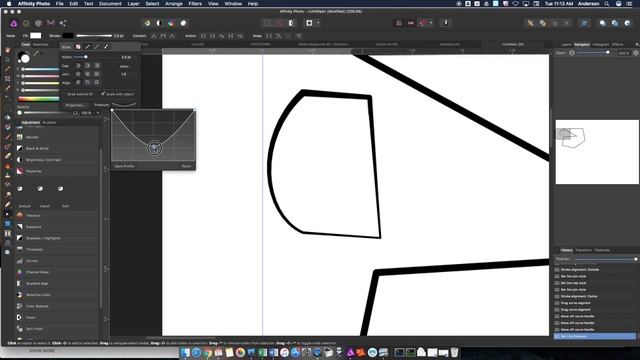Open the Document menu
Image resolution: width=640 pixels, height=360 pixels.
110,4
